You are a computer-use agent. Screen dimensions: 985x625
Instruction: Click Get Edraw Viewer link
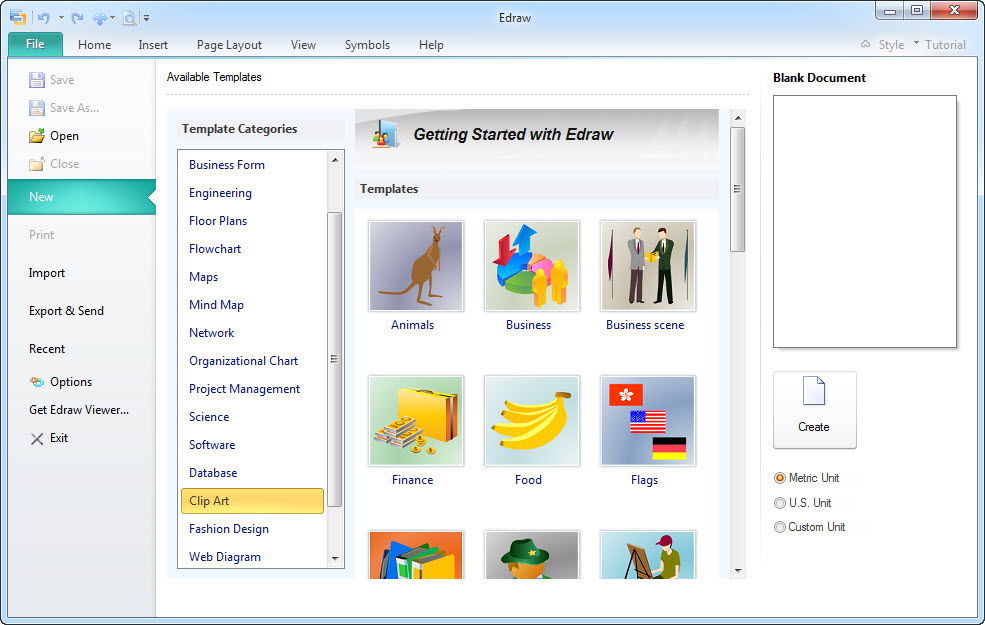(x=79, y=410)
